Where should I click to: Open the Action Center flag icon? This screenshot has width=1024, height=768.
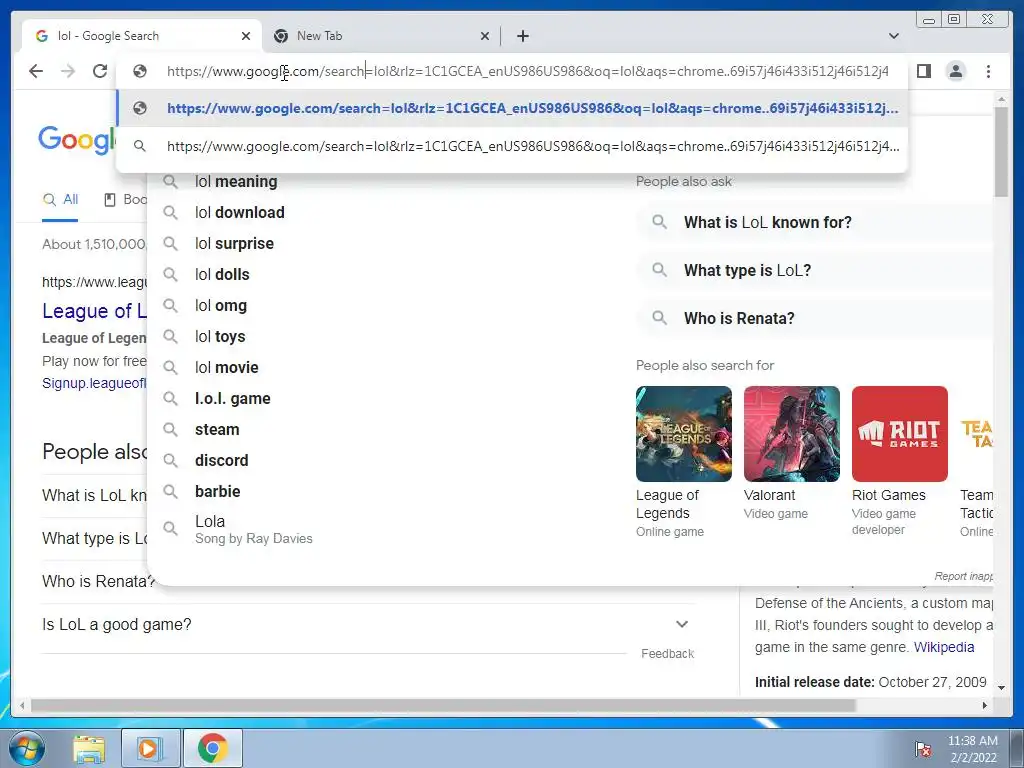click(923, 749)
